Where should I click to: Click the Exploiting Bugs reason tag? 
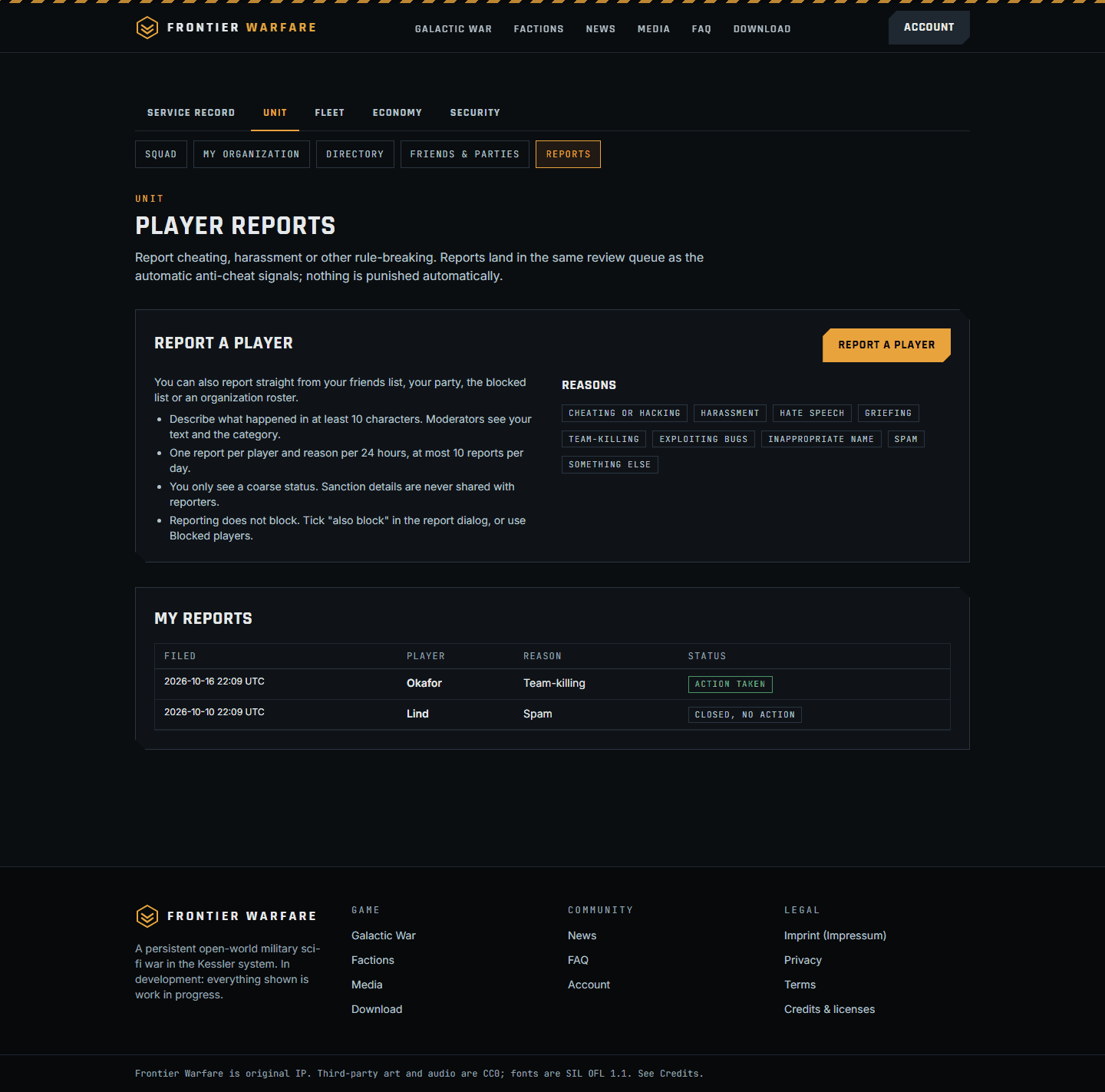(704, 439)
